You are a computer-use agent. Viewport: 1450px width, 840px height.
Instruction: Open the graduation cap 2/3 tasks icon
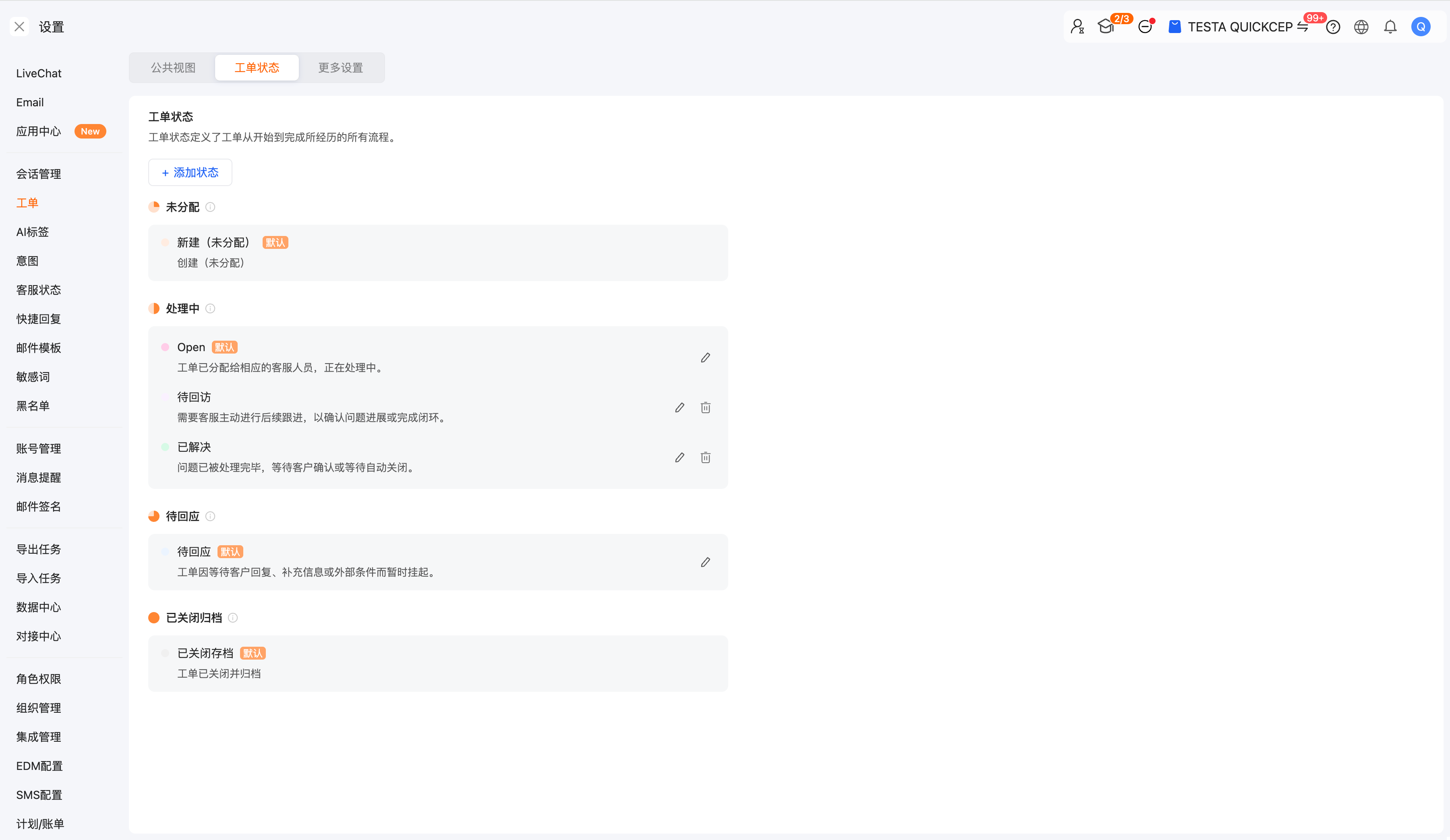click(1105, 27)
